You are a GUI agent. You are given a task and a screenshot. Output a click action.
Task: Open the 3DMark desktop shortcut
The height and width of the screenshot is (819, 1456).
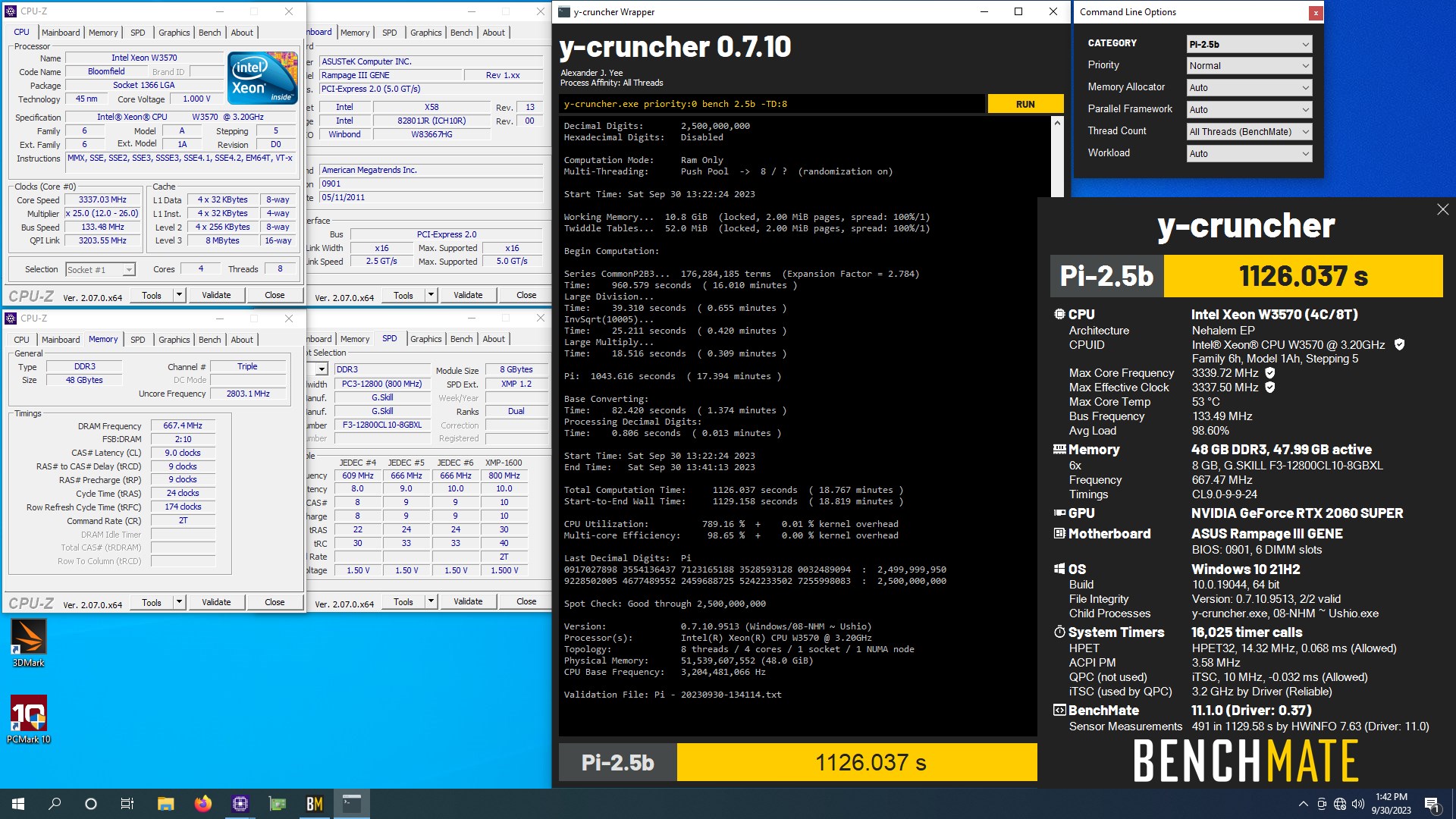click(29, 643)
